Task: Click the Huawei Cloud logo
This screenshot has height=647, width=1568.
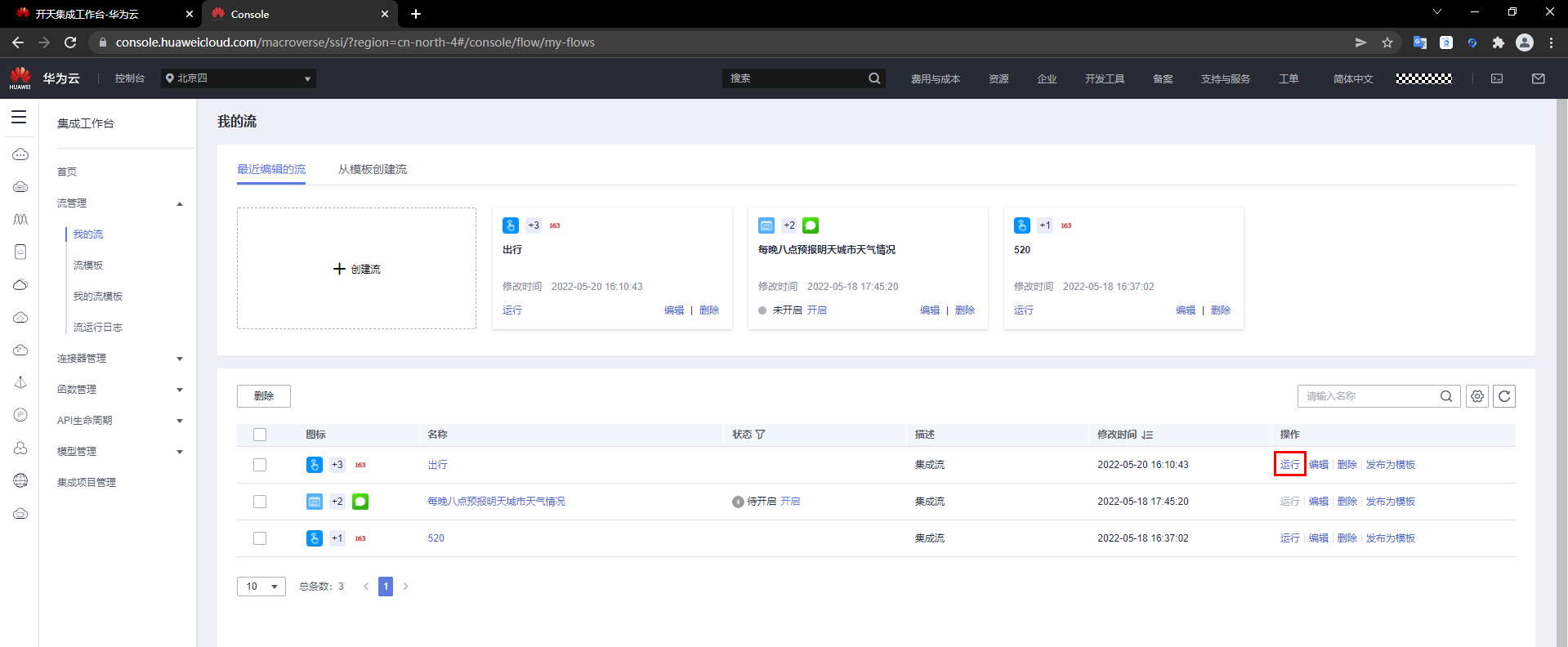Action: (20, 78)
